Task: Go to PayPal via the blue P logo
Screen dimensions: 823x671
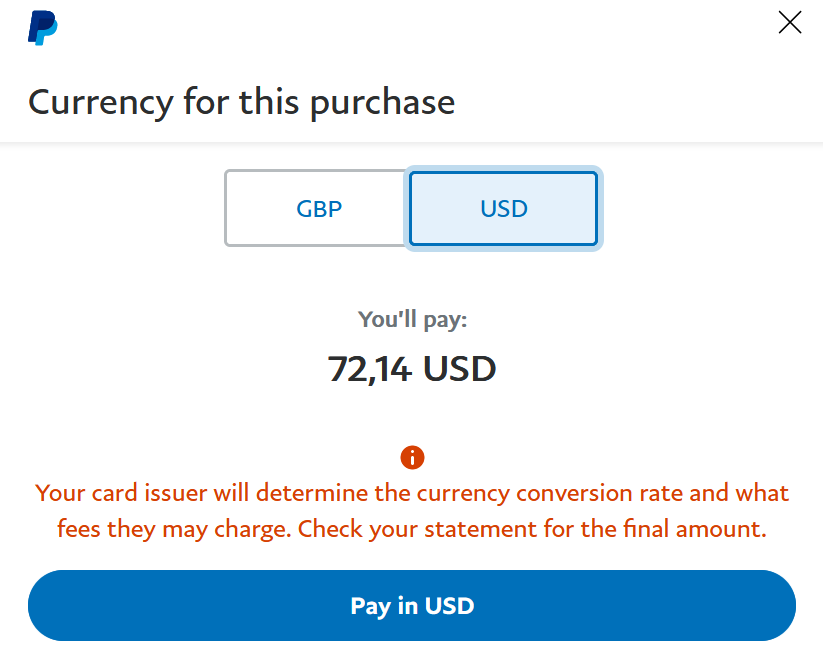Action: 43,28
